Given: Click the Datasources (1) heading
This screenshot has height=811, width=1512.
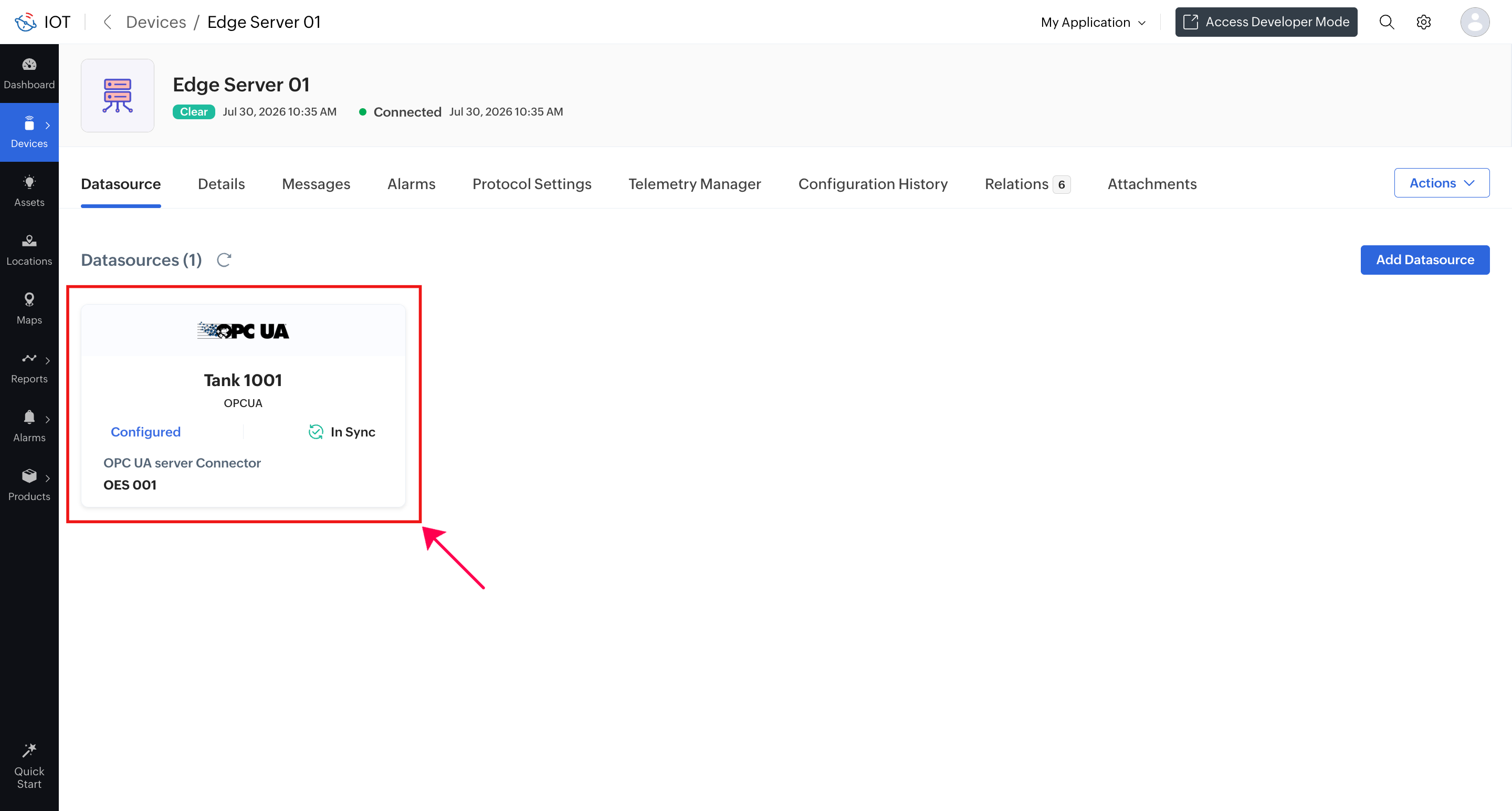Looking at the screenshot, I should click(x=141, y=259).
